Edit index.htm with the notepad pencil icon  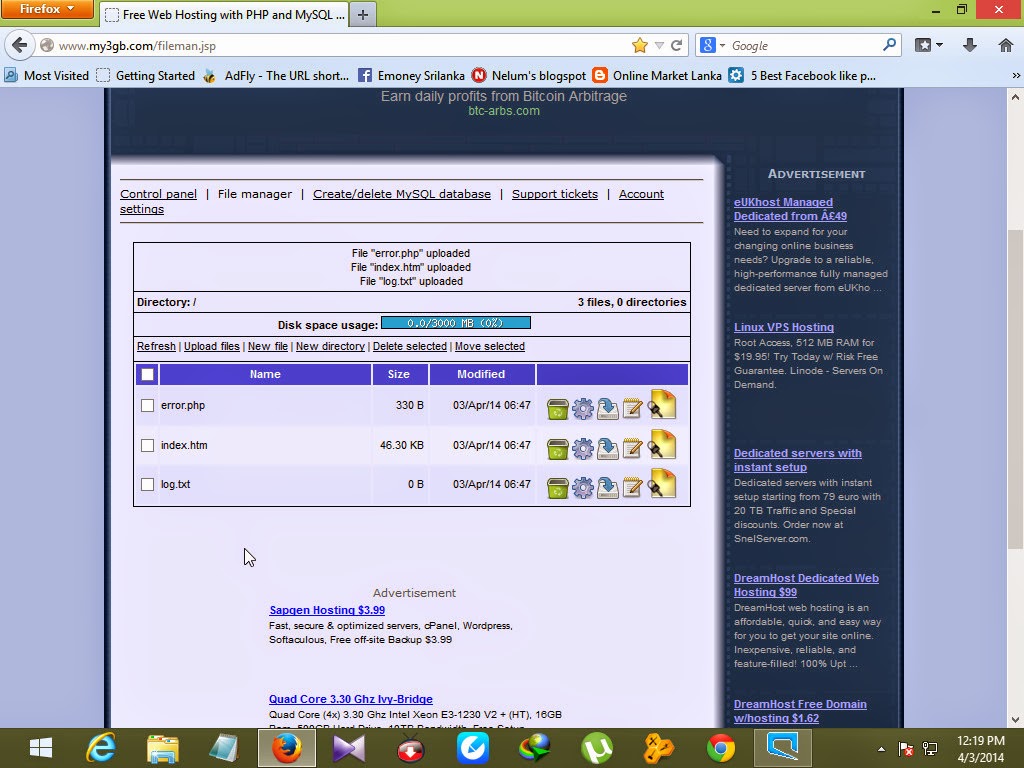(x=632, y=449)
